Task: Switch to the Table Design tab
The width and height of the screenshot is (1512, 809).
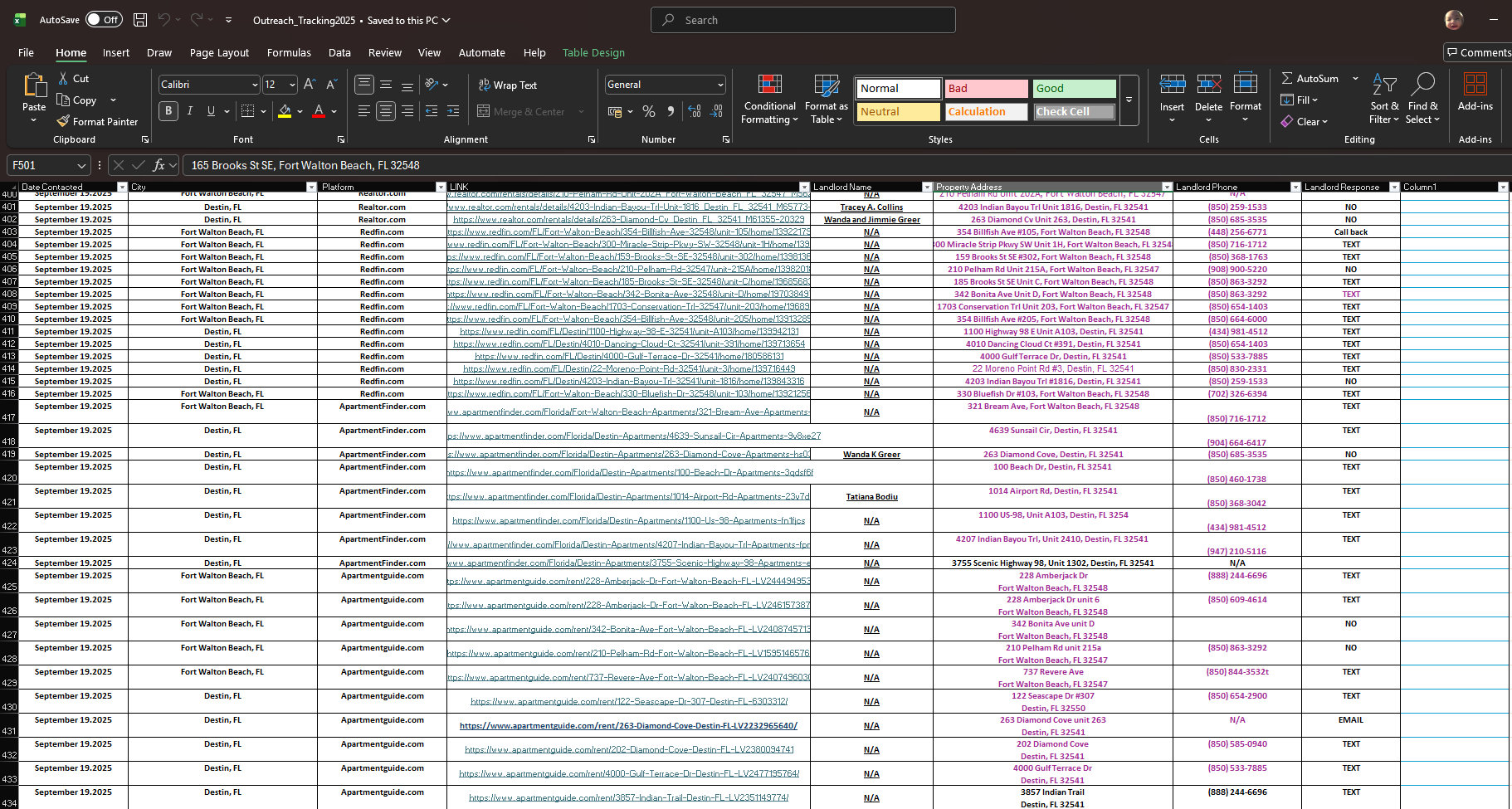Action: tap(593, 52)
